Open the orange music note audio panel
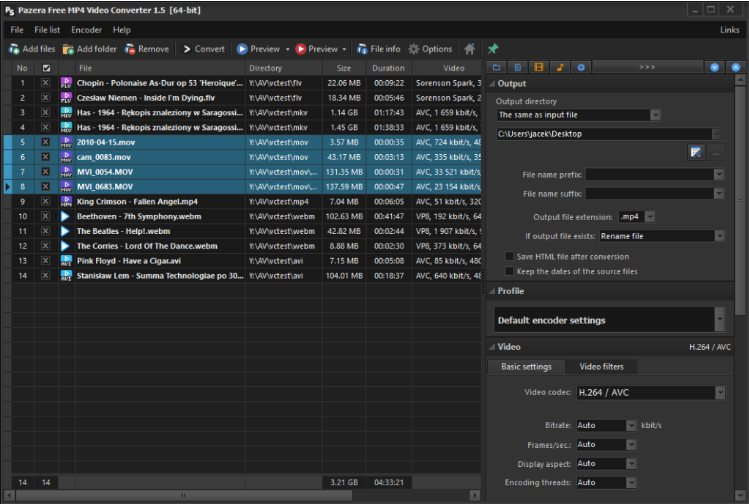 coord(560,67)
